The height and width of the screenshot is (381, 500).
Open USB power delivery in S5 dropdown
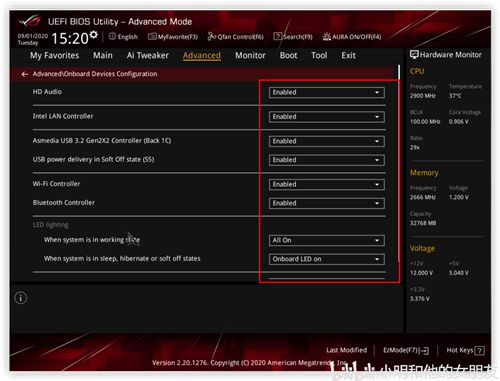click(327, 160)
